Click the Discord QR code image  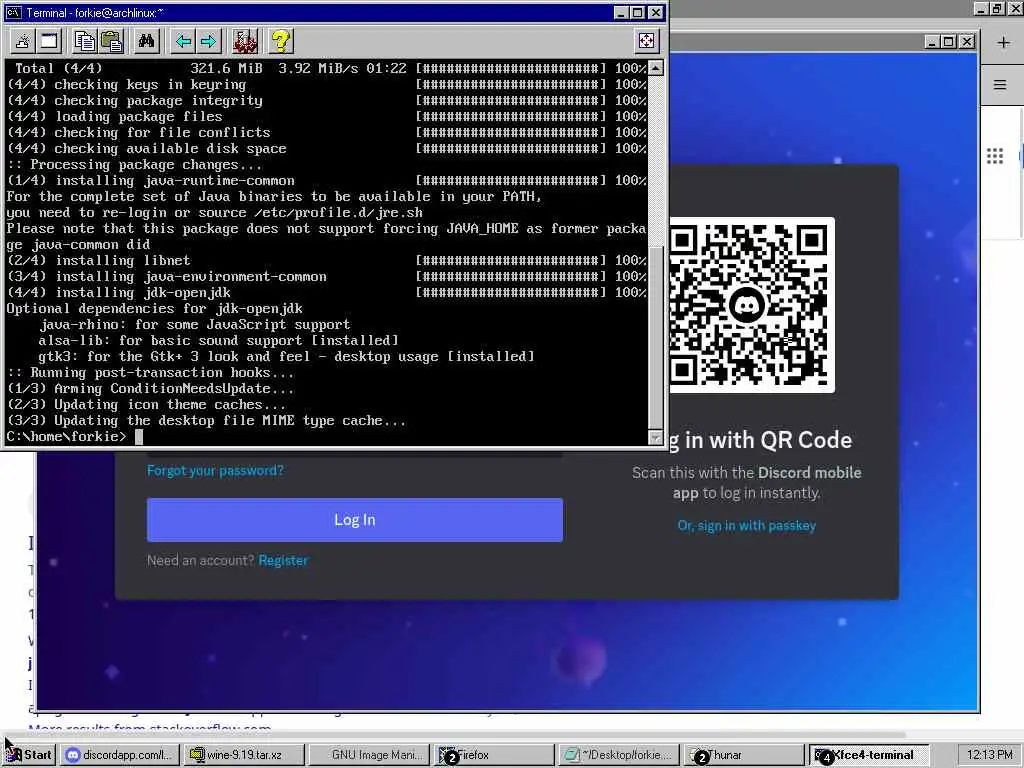pos(751,305)
